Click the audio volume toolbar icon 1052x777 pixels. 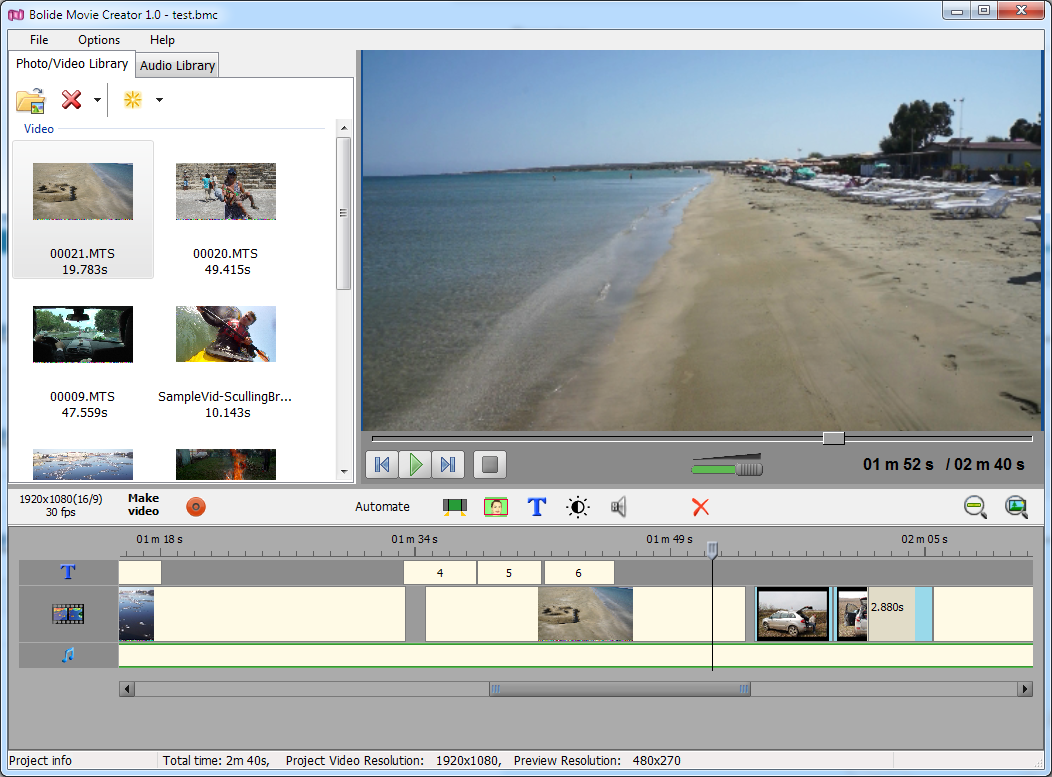618,507
